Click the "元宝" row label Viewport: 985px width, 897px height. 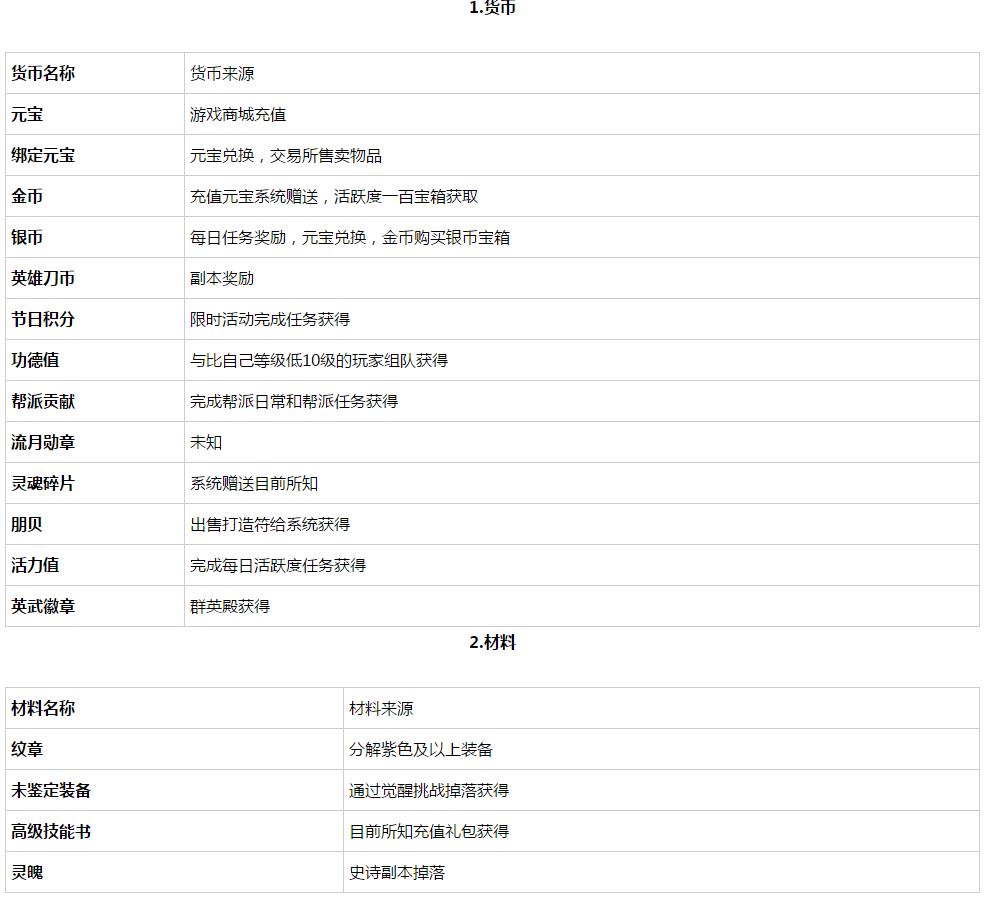[x=25, y=114]
